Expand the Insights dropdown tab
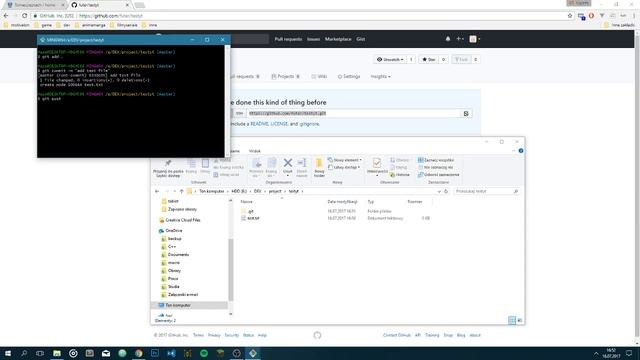Screen dimensions: 640x360 pos(380,76)
